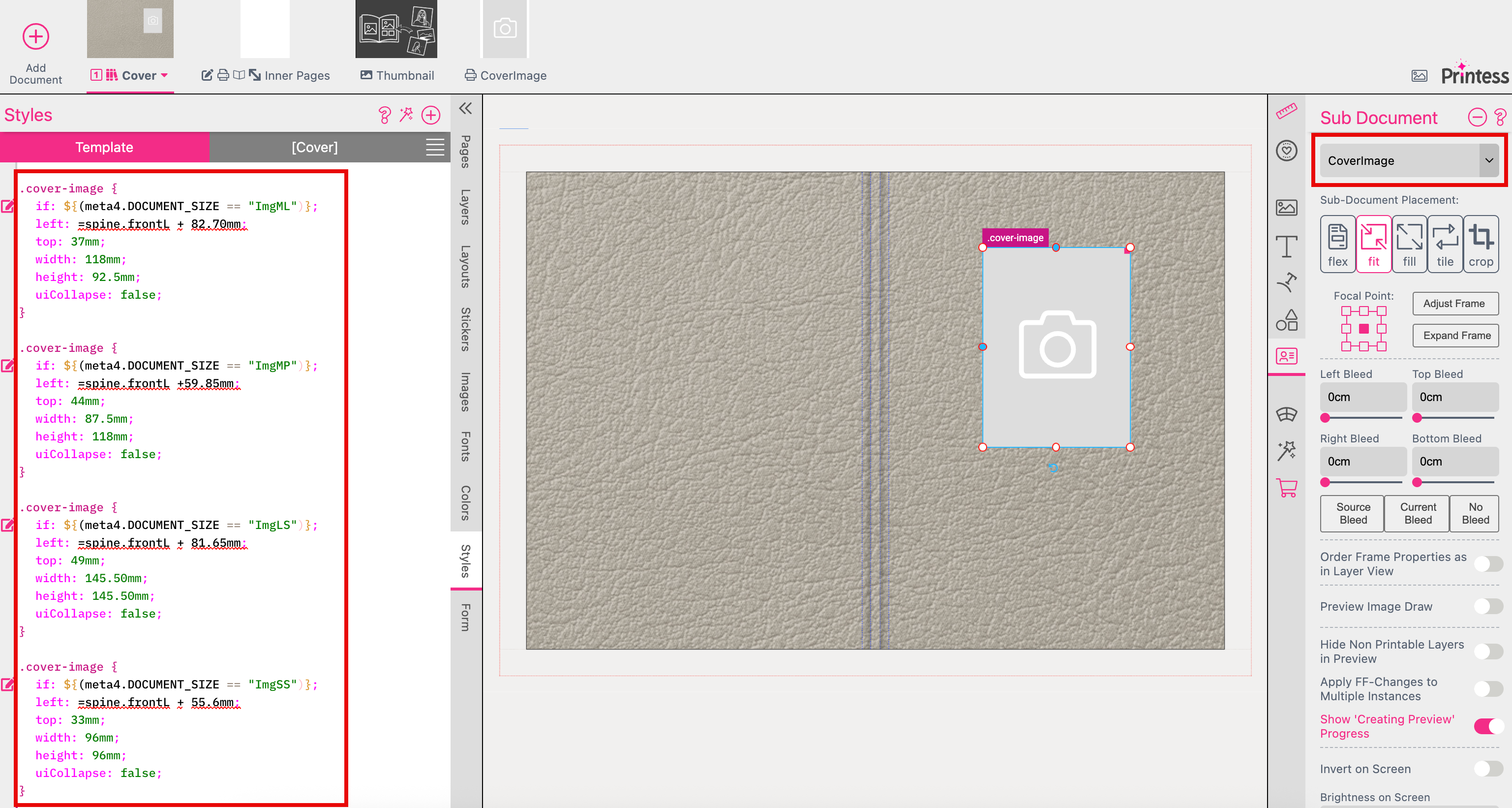Edit the ImgML cover-image style rule

[x=8, y=206]
